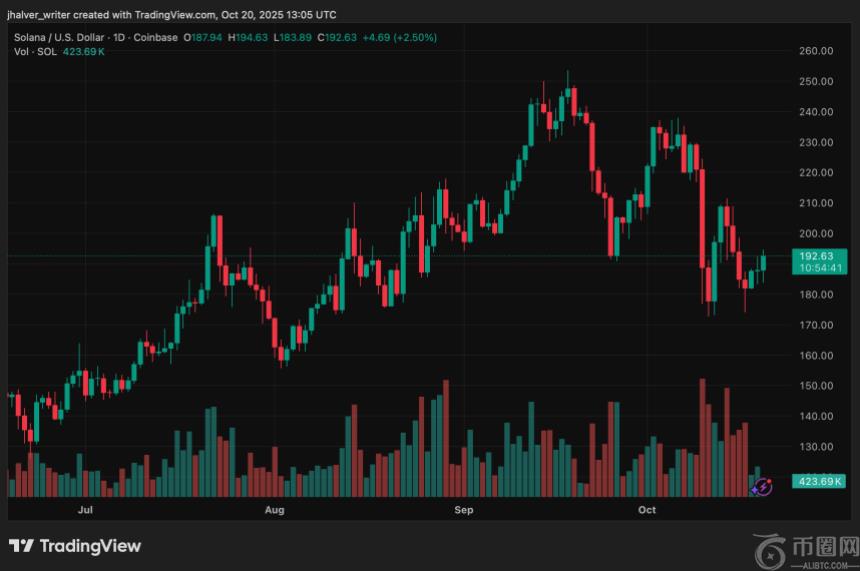Click the Sep label on time axis
Viewport: 860px width, 571px height.
[x=463, y=510]
